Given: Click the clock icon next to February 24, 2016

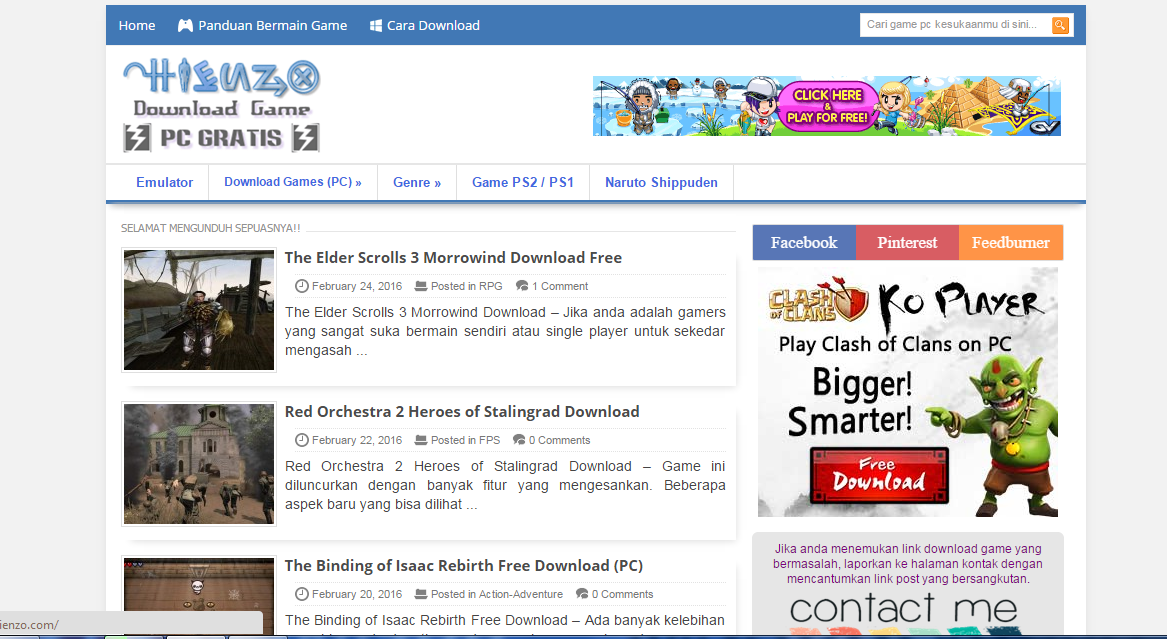Looking at the screenshot, I should 301,286.
